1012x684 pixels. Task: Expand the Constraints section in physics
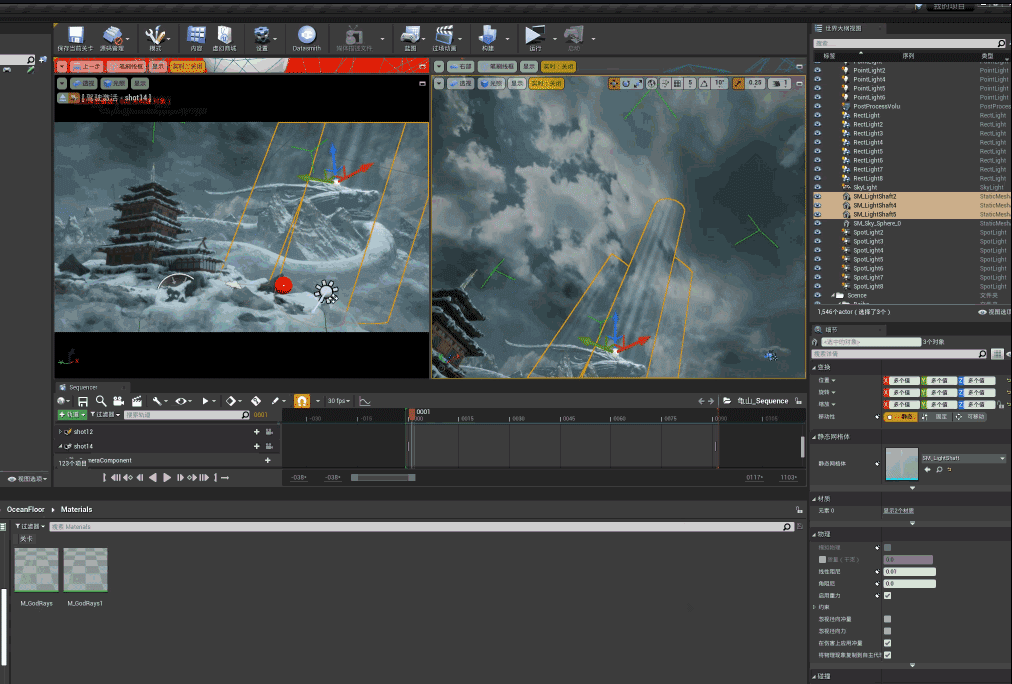[x=815, y=607]
